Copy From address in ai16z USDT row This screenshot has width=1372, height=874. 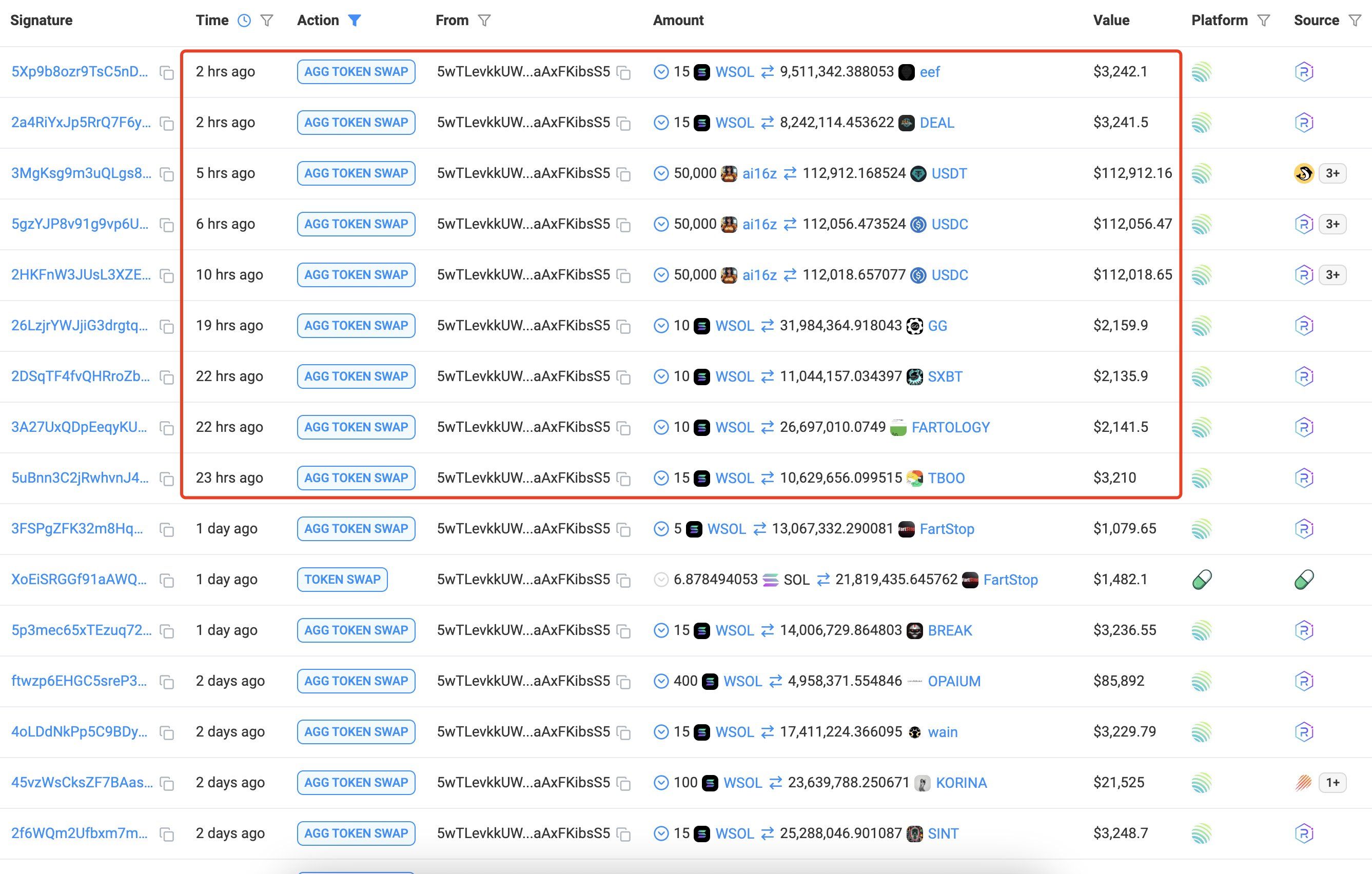click(x=624, y=174)
